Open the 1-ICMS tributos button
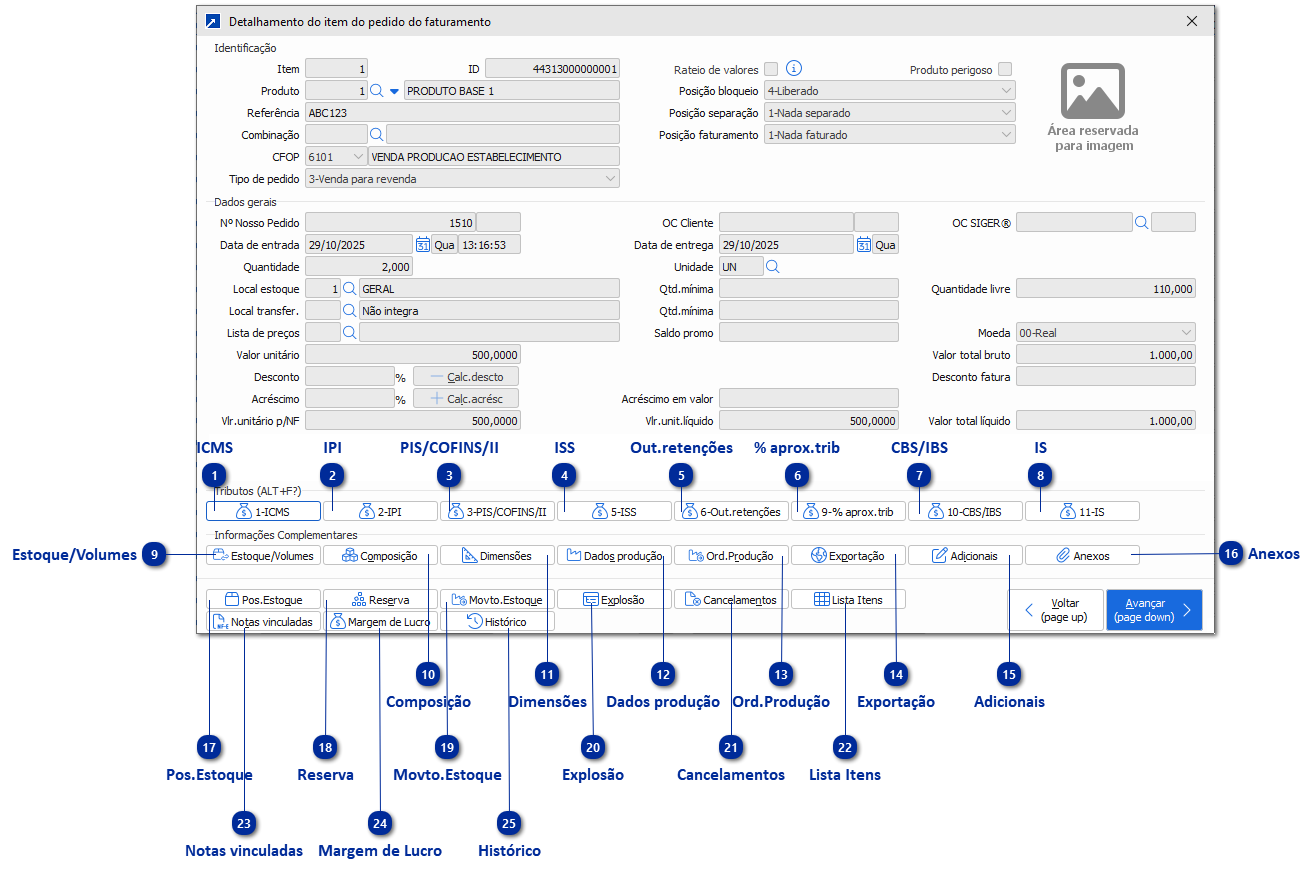The width and height of the screenshot is (1316, 877). (x=263, y=511)
